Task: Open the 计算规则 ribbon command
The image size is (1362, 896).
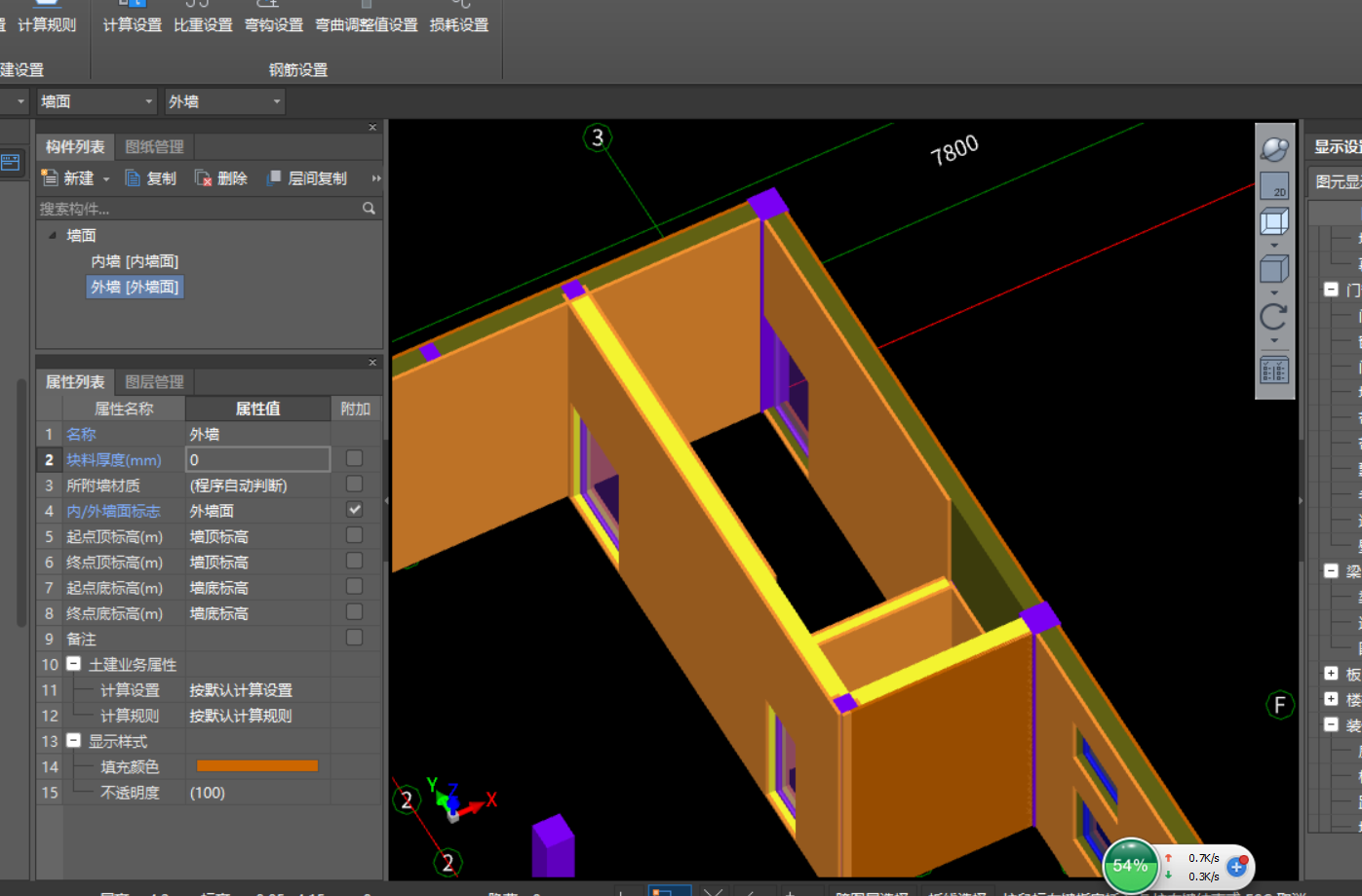Action: click(47, 17)
